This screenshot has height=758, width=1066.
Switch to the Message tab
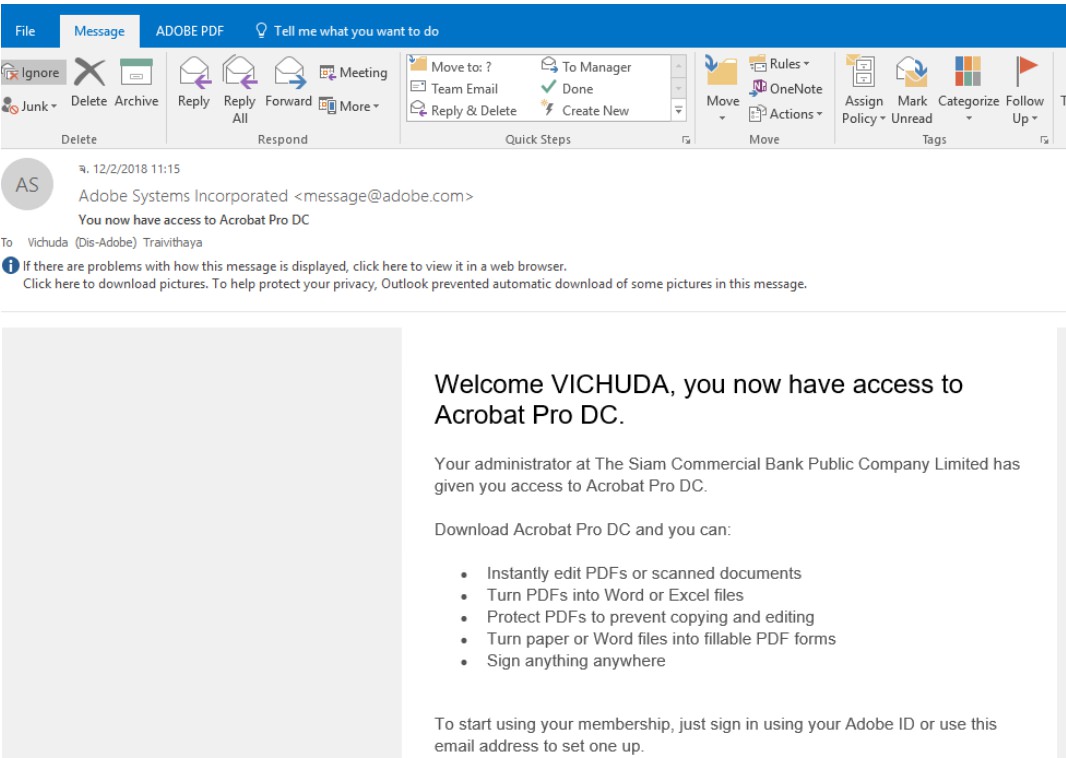[x=99, y=31]
